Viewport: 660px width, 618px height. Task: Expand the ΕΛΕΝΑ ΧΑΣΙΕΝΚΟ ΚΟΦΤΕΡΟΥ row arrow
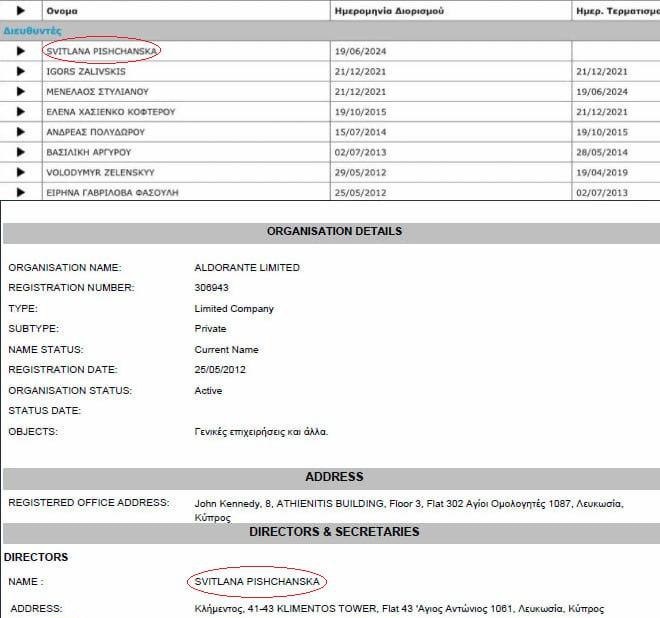point(20,112)
